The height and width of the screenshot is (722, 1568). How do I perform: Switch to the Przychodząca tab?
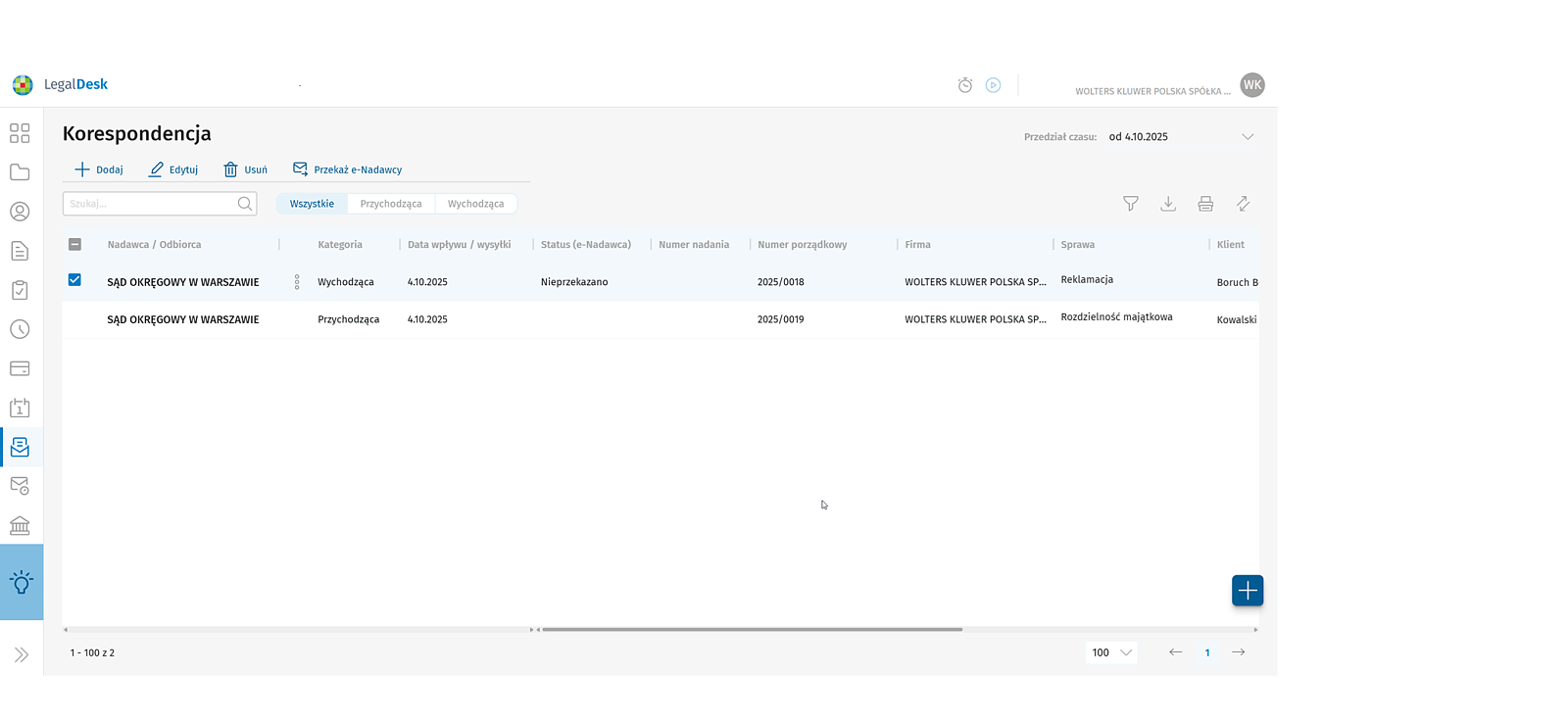pos(390,204)
